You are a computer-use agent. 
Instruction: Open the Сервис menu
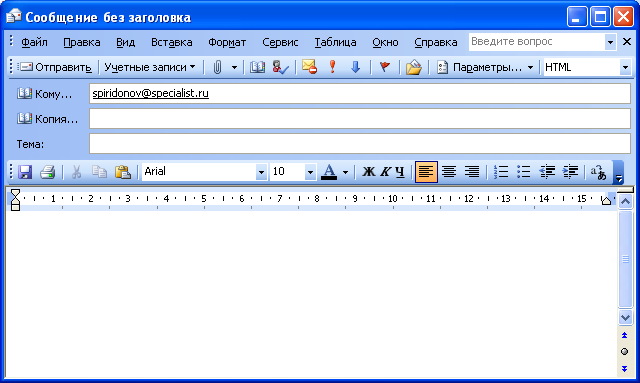pyautogui.click(x=280, y=42)
